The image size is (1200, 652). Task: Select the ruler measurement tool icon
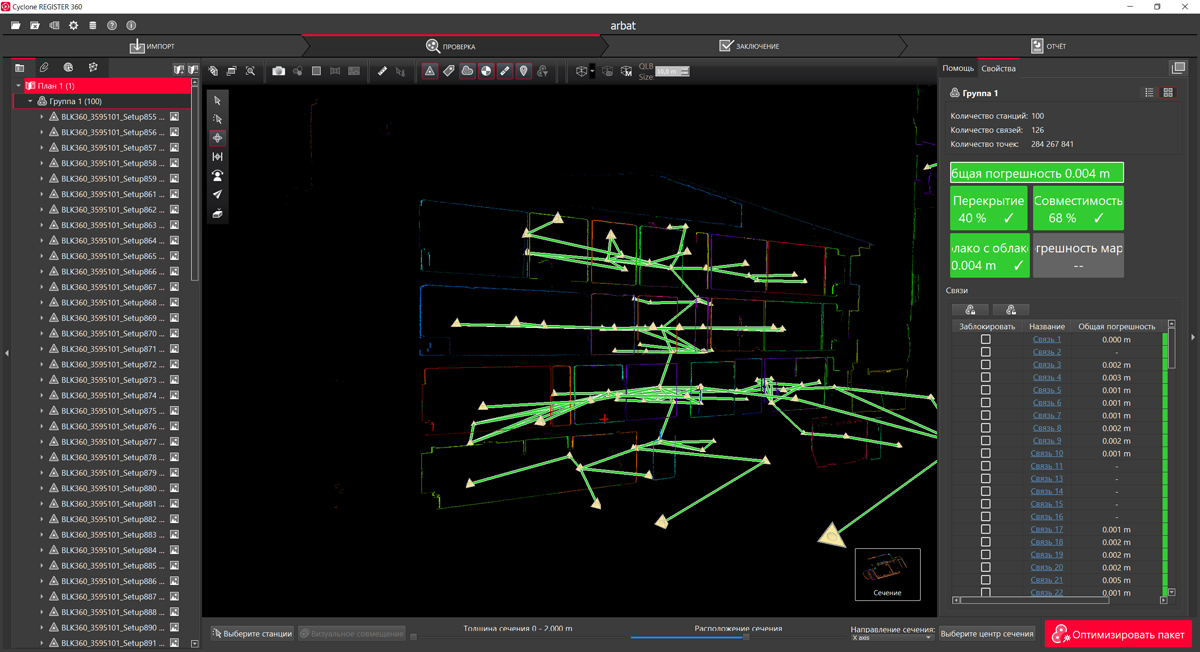pyautogui.click(x=382, y=71)
